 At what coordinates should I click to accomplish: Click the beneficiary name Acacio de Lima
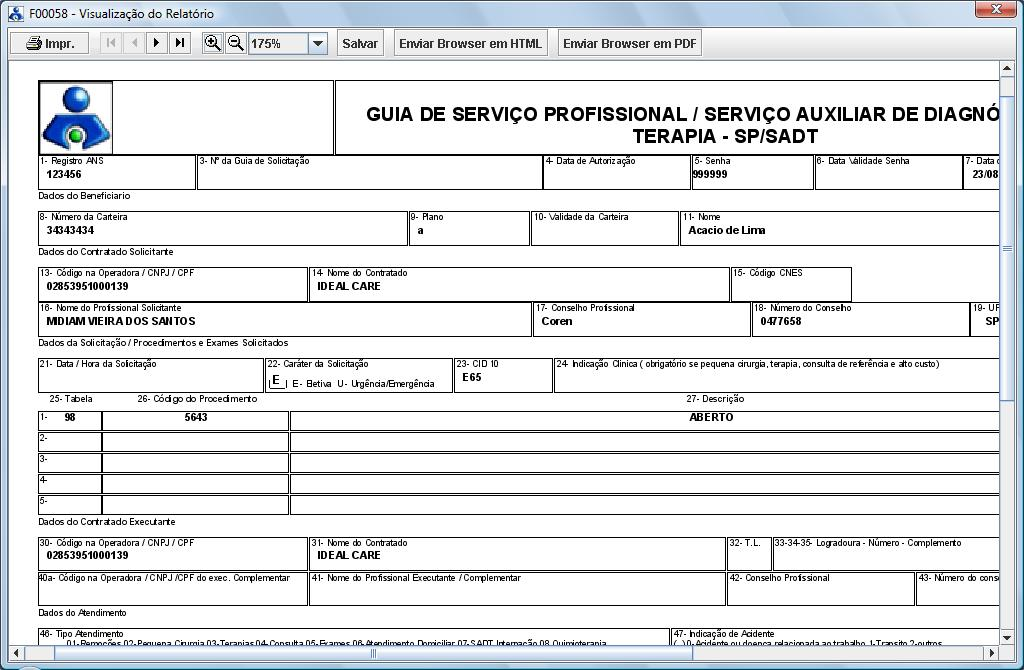coord(727,231)
